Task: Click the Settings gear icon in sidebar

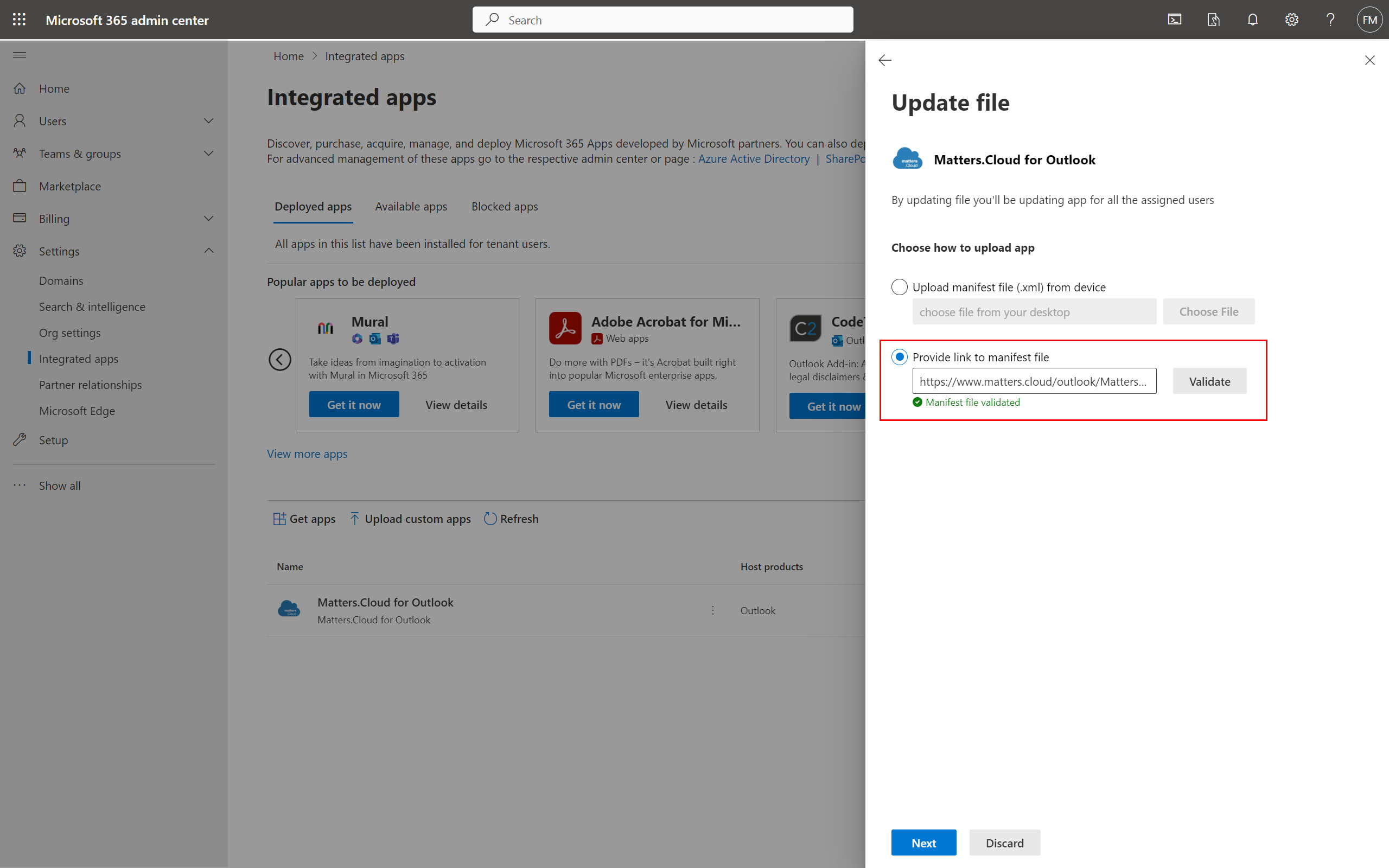Action: click(x=20, y=251)
